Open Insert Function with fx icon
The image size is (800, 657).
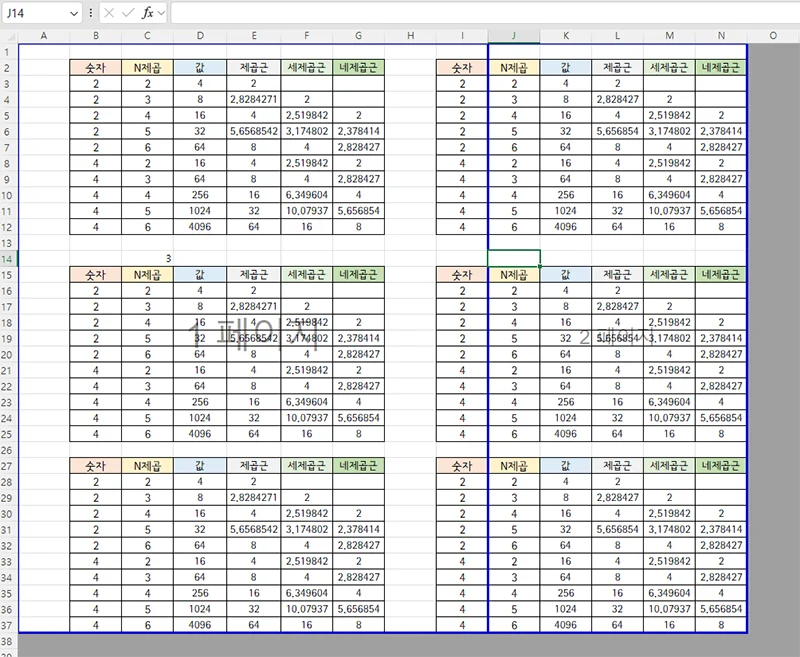pyautogui.click(x=147, y=13)
